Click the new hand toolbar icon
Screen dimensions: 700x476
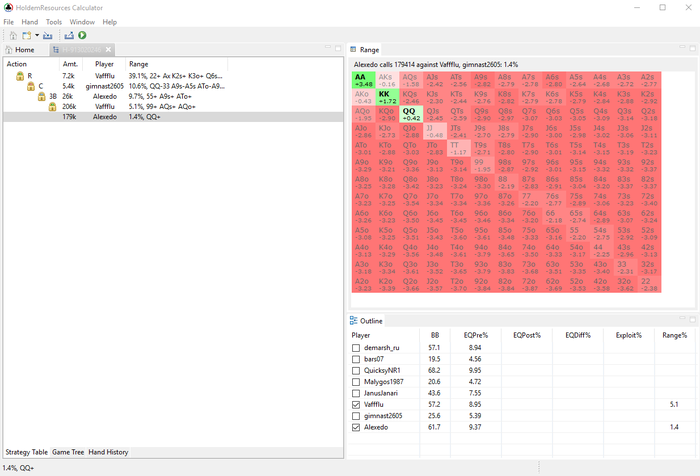tap(27, 35)
